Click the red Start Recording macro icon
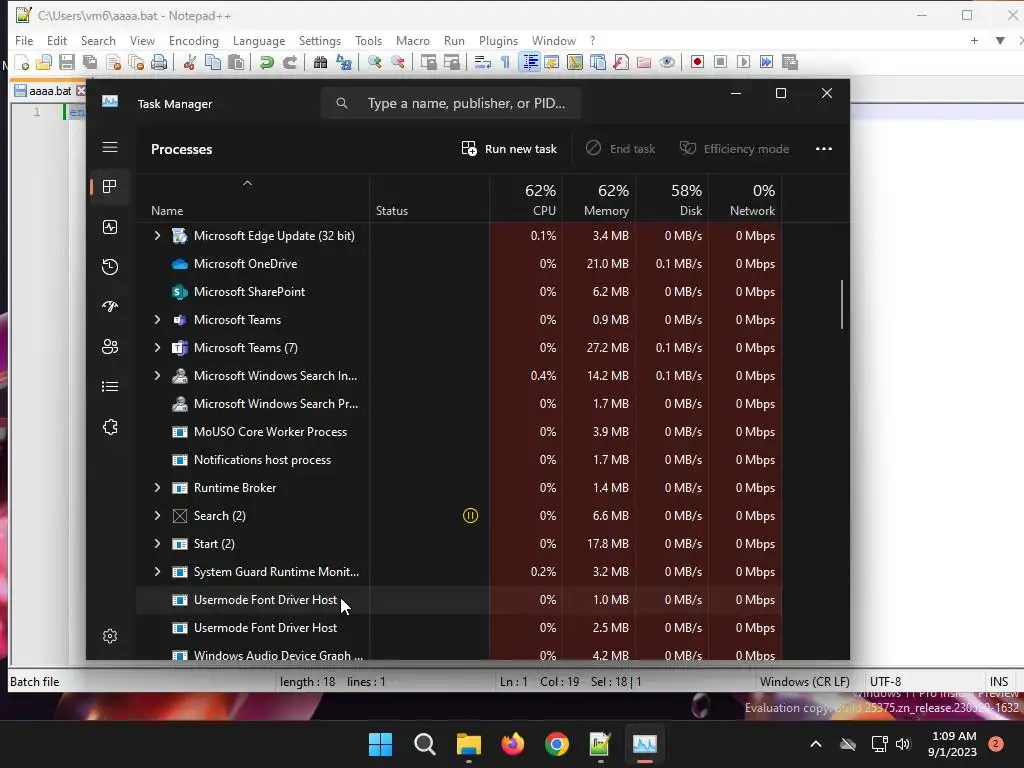 697,62
